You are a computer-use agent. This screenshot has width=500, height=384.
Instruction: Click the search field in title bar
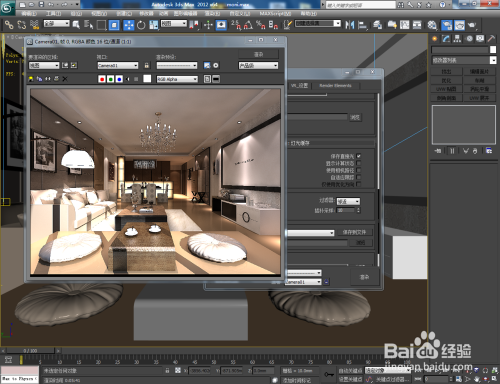point(360,5)
